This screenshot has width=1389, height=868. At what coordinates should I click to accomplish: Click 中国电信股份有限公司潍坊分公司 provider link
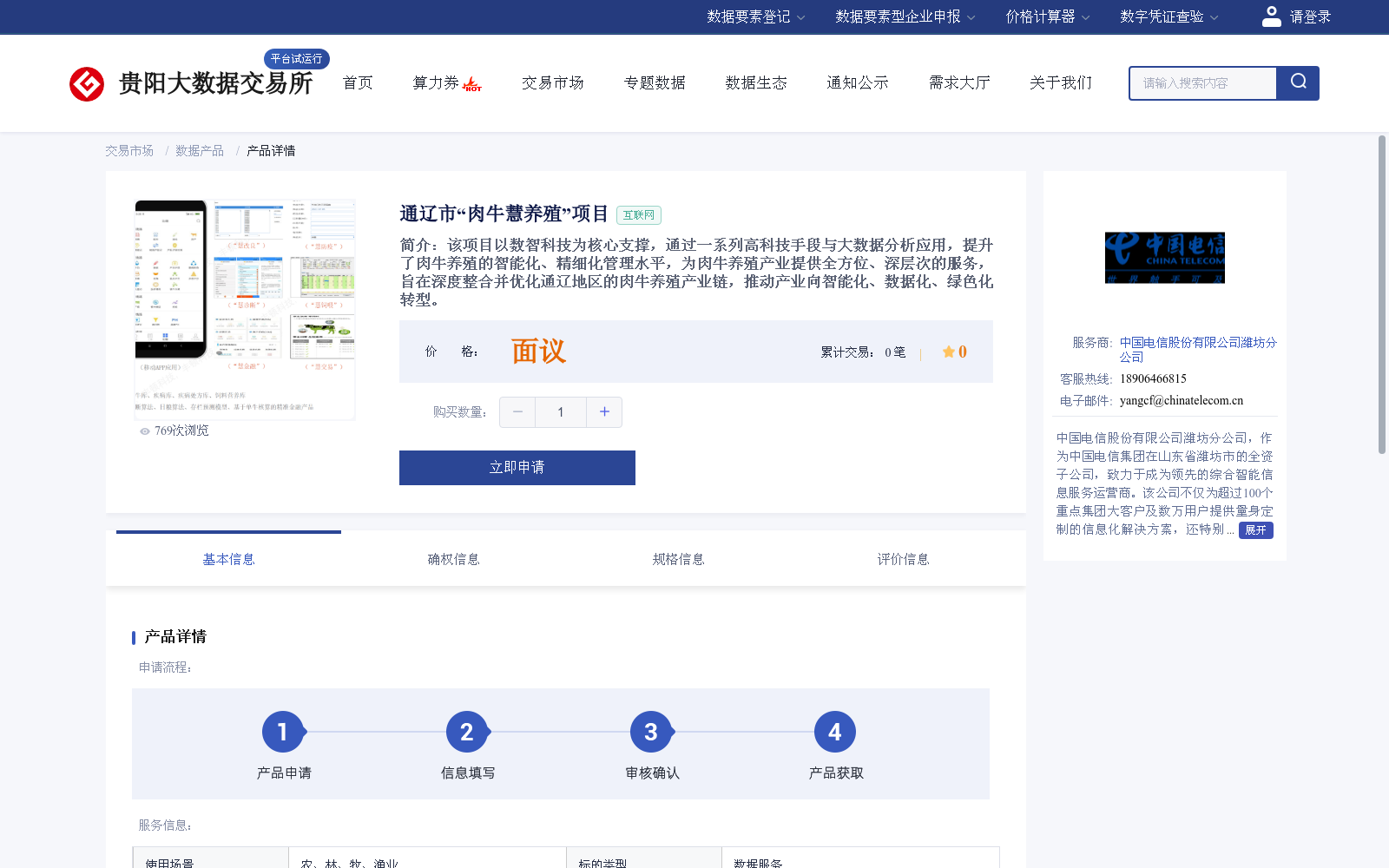(1198, 350)
